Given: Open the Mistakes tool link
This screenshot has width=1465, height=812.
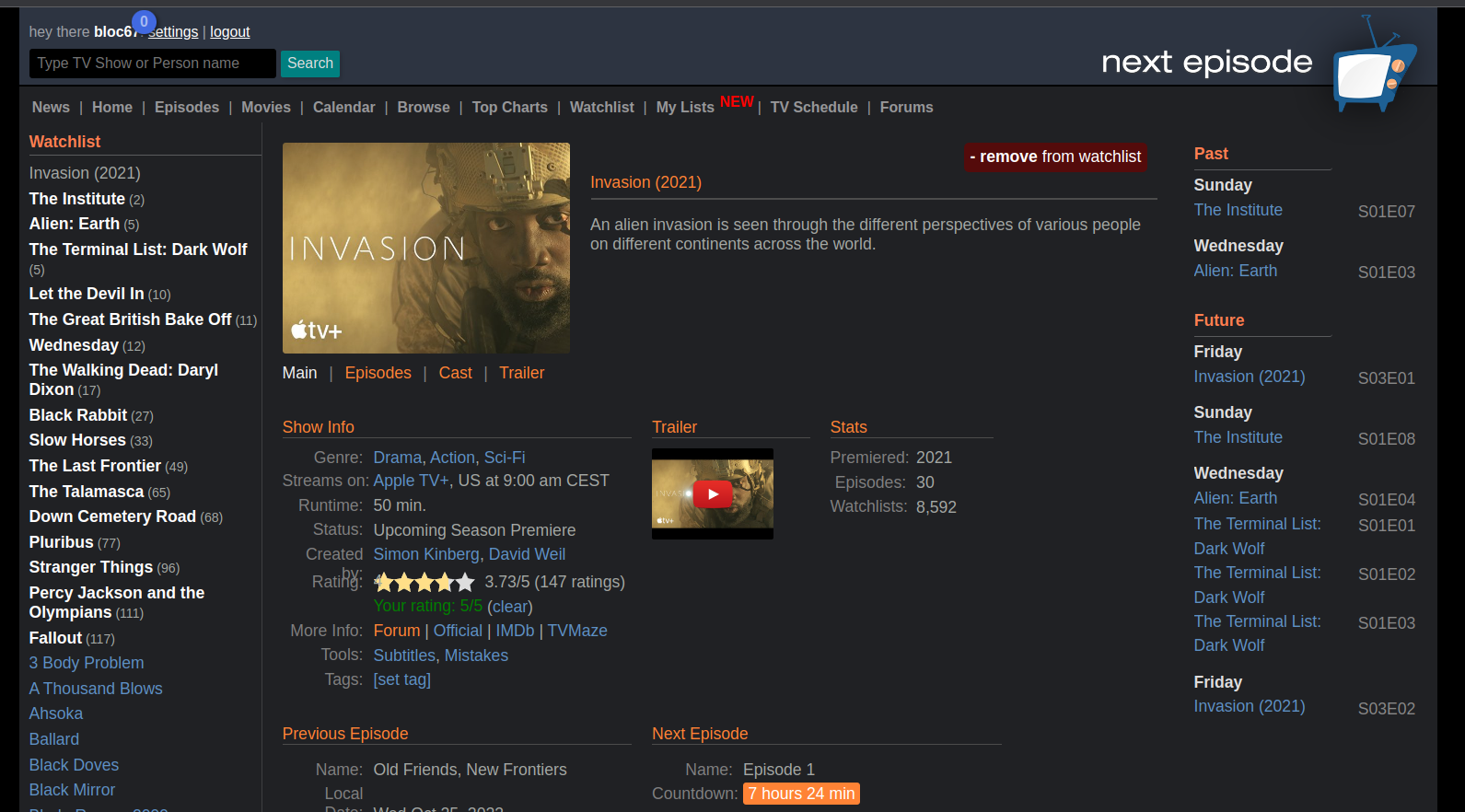Looking at the screenshot, I should coord(476,655).
